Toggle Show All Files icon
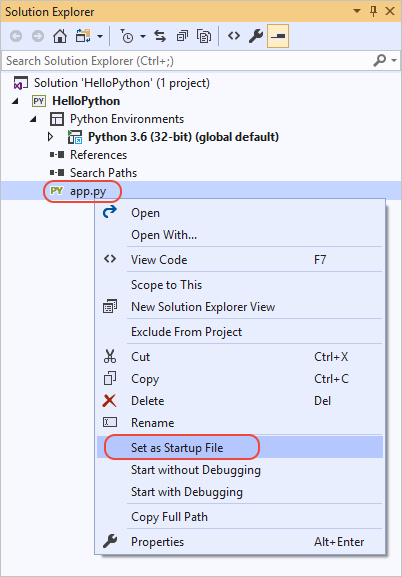Screen dimensions: 402x577 point(204,36)
